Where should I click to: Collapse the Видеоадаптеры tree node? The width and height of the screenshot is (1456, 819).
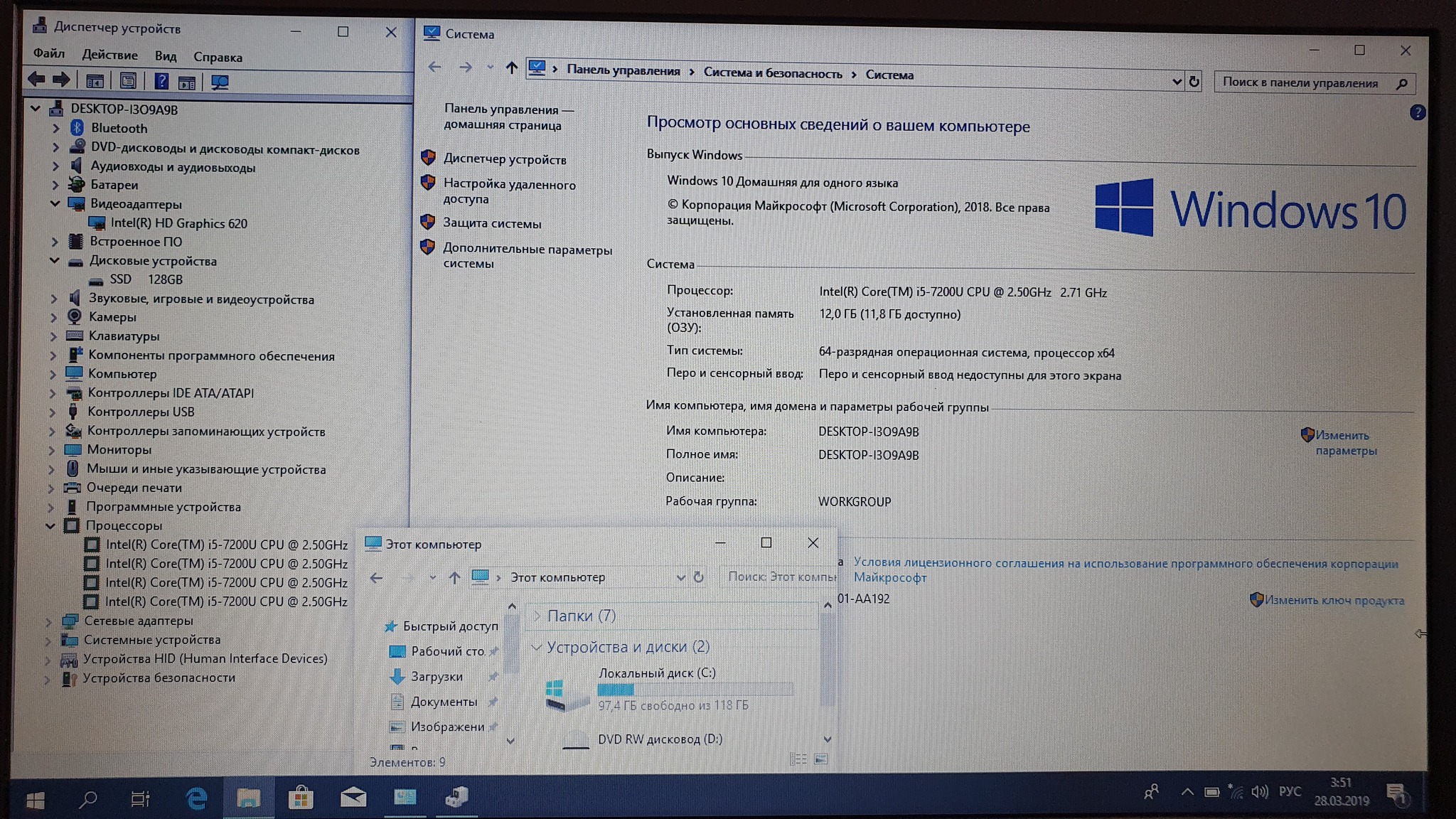[x=55, y=204]
